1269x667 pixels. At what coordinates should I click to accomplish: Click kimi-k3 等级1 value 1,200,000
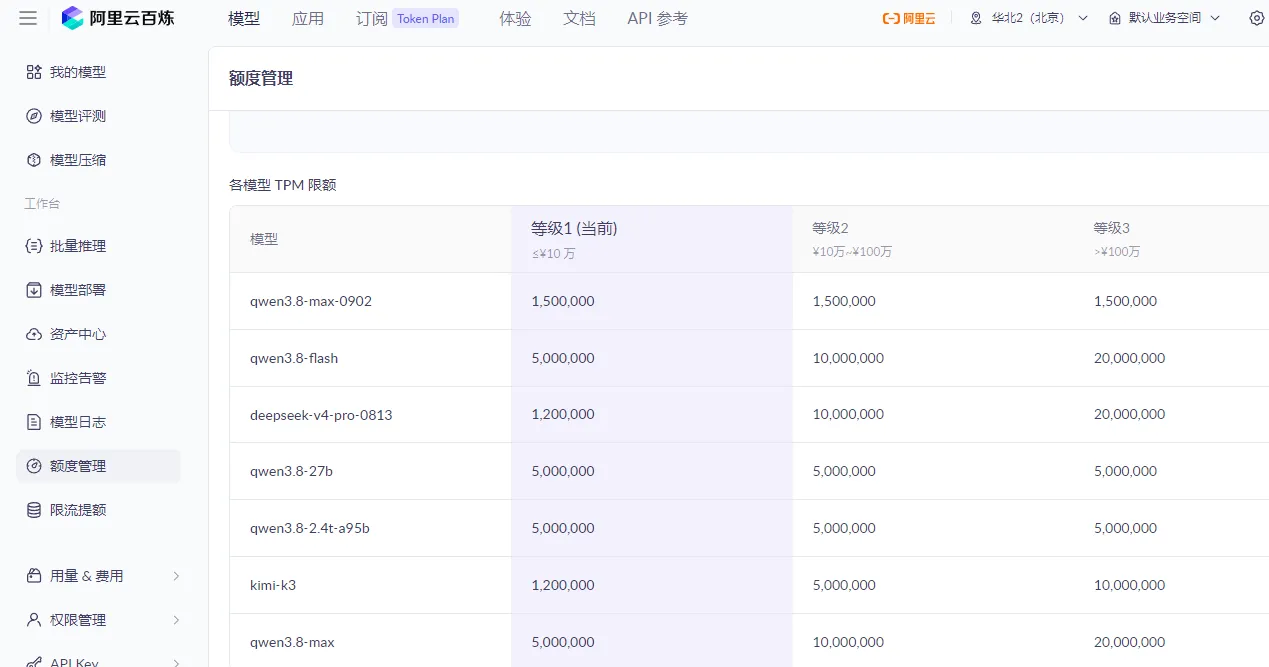(x=563, y=585)
